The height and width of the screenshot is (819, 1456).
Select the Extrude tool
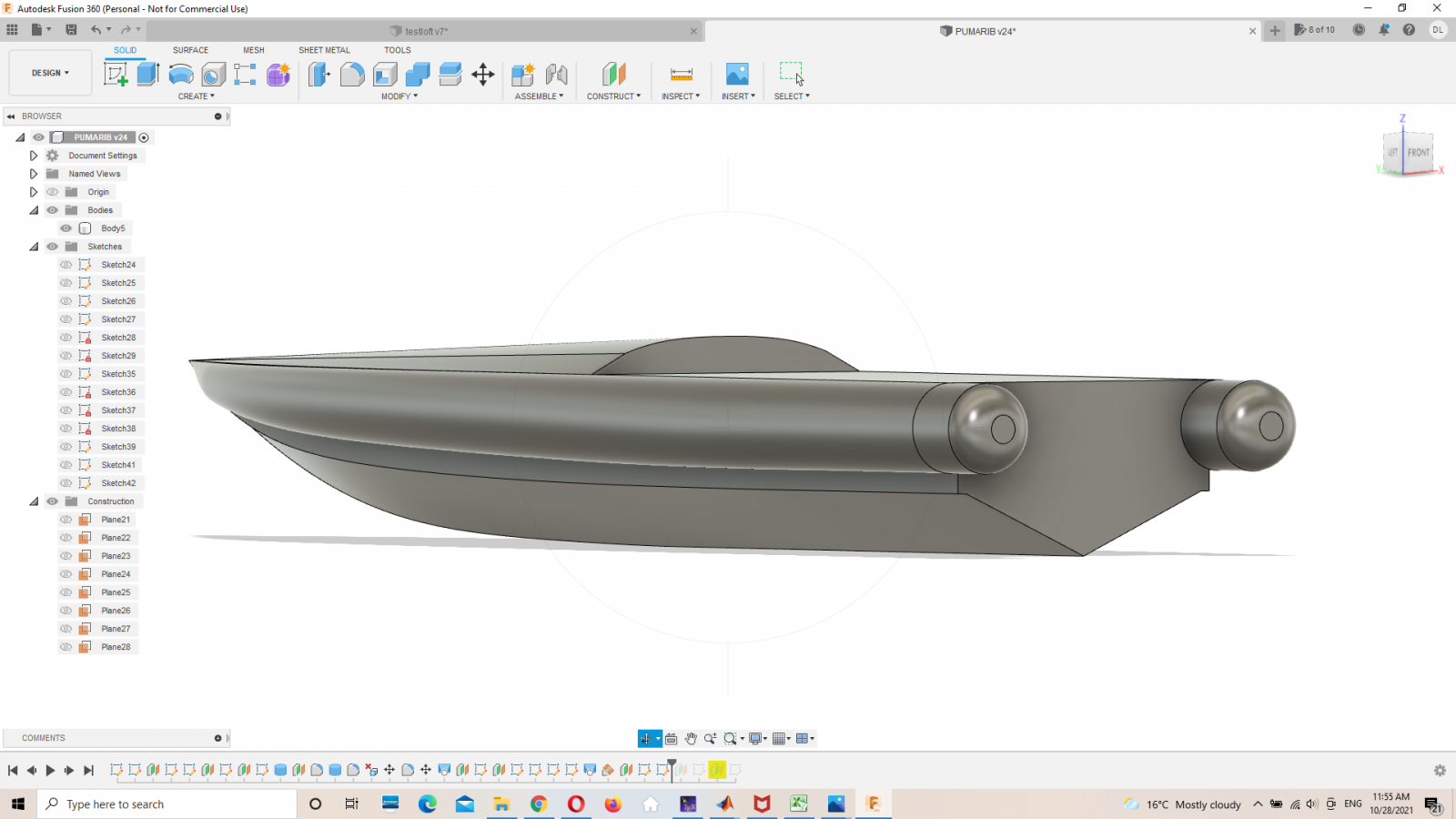[148, 74]
